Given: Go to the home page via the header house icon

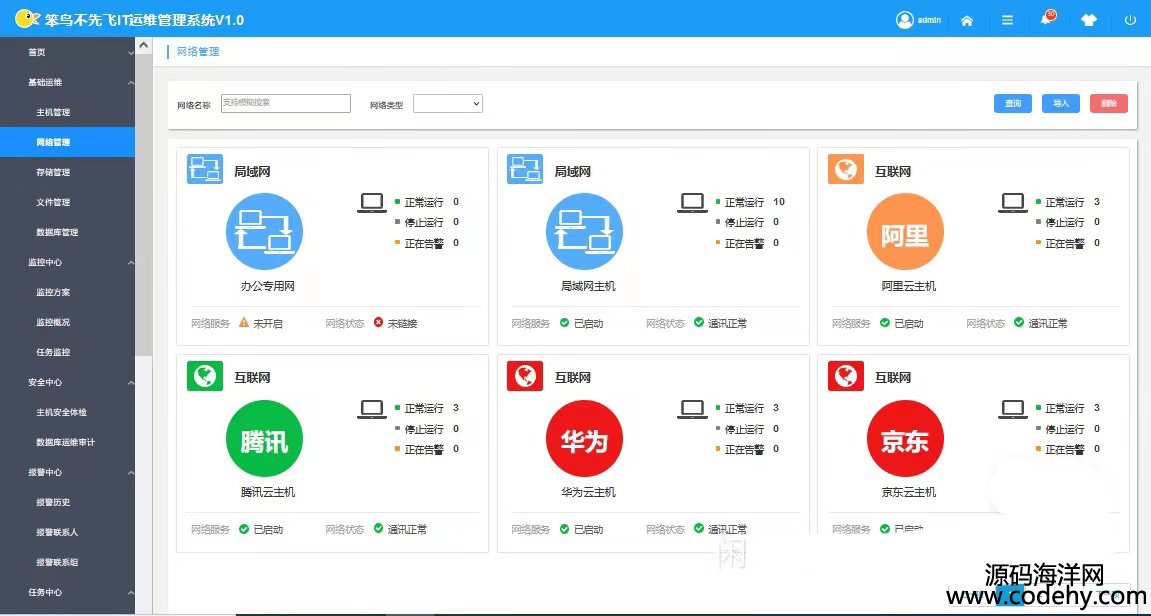Looking at the screenshot, I should click(967, 21).
